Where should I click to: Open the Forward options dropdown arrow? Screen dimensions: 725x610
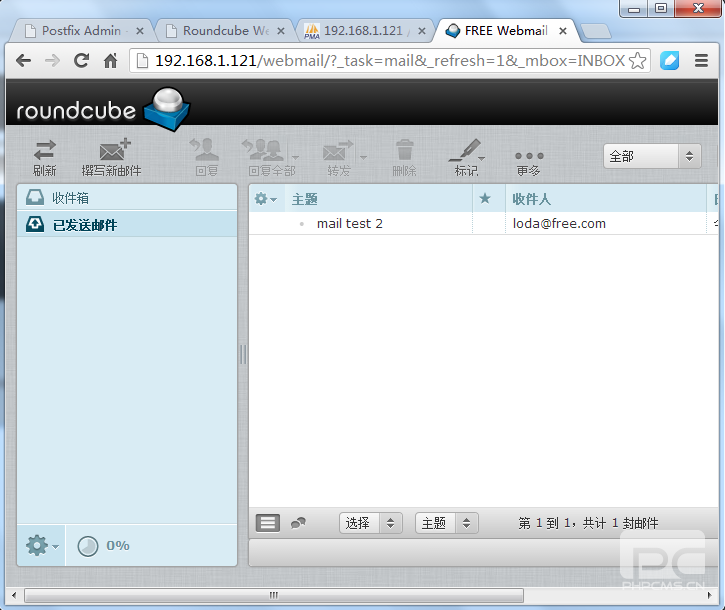(x=363, y=158)
